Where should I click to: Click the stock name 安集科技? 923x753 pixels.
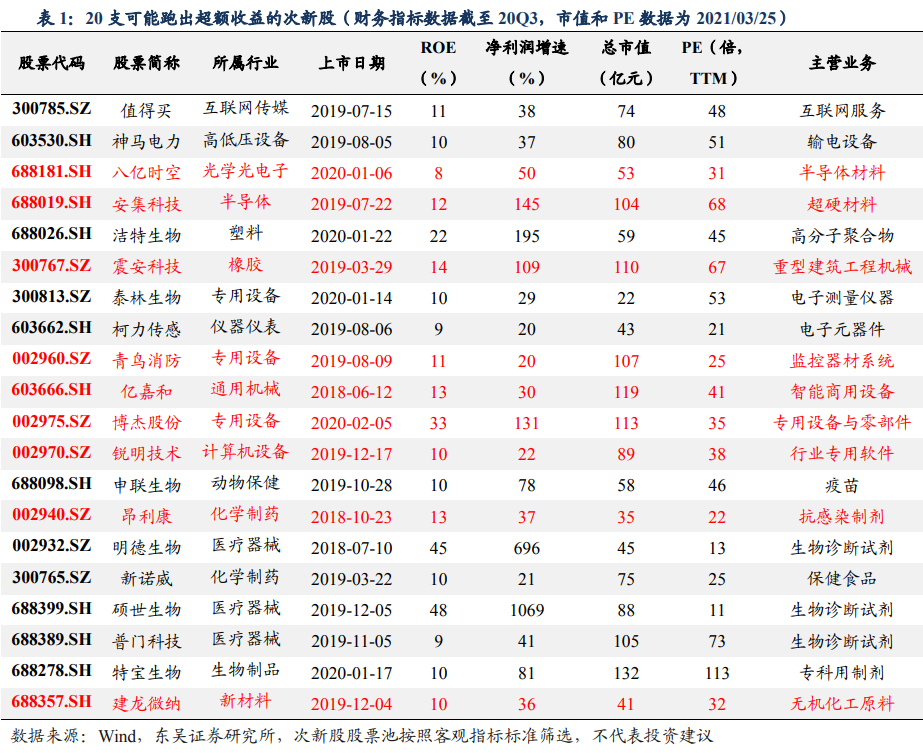click(x=147, y=204)
